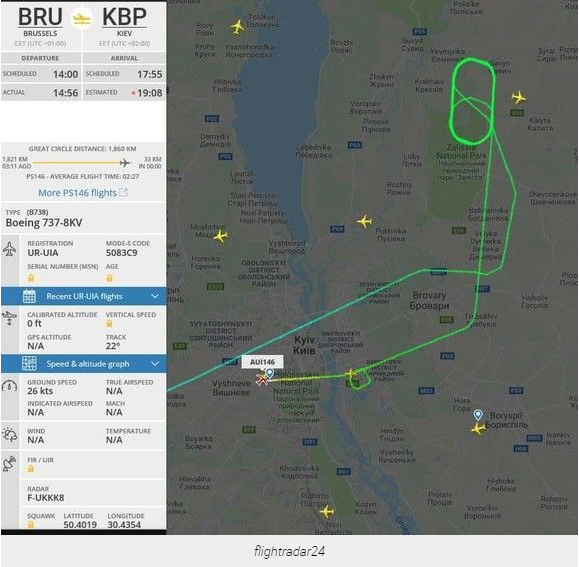Click the locked Age padlock icon
This screenshot has width=579, height=567.
click(x=109, y=278)
